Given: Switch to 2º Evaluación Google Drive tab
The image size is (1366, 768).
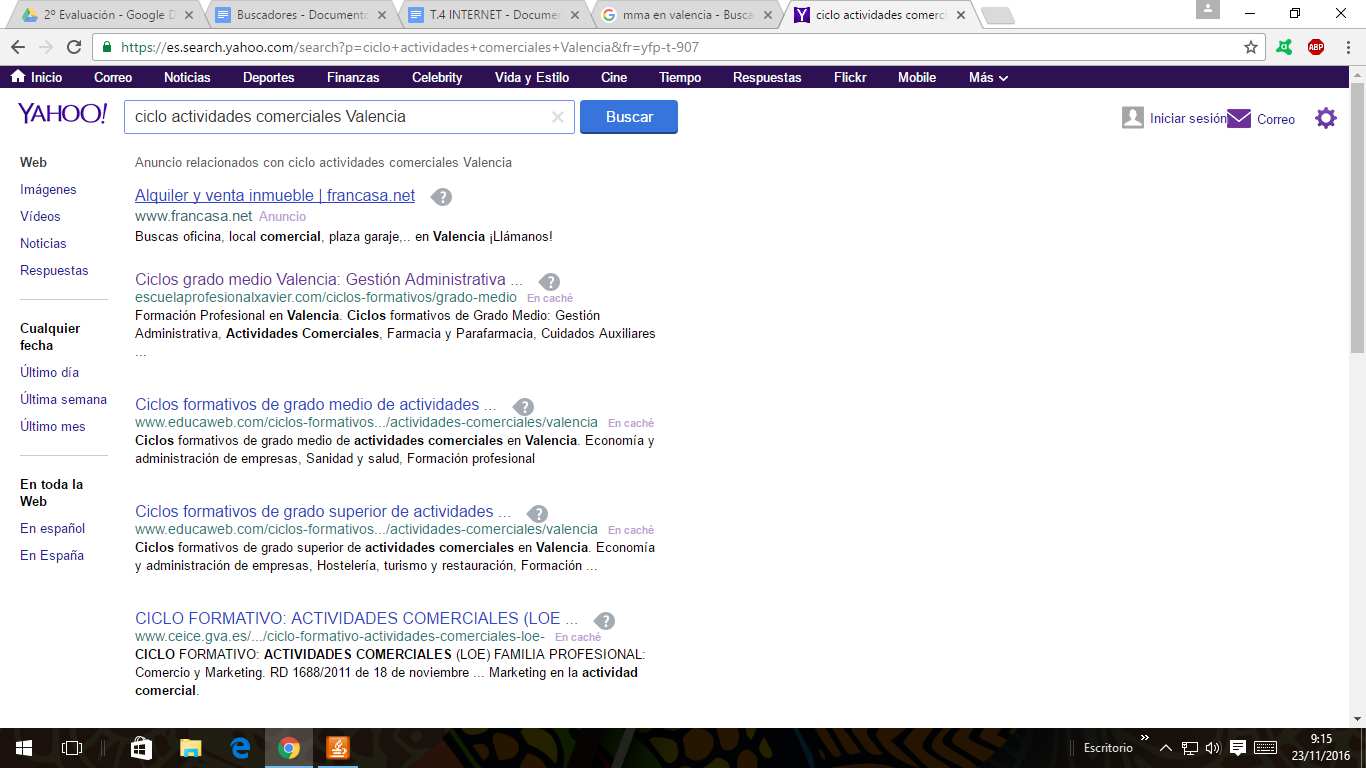Looking at the screenshot, I should click(105, 15).
